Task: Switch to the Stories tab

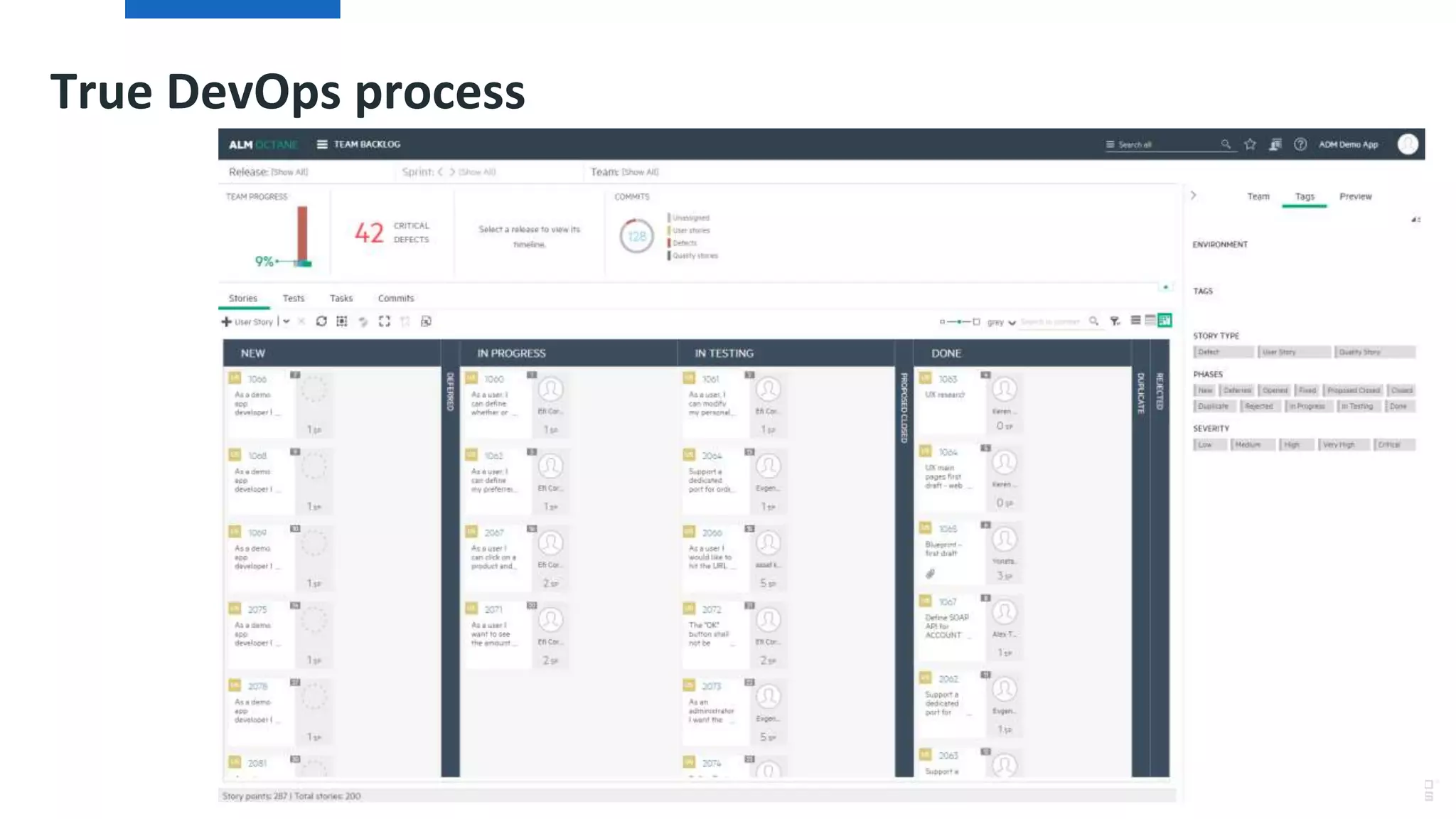Action: [243, 299]
